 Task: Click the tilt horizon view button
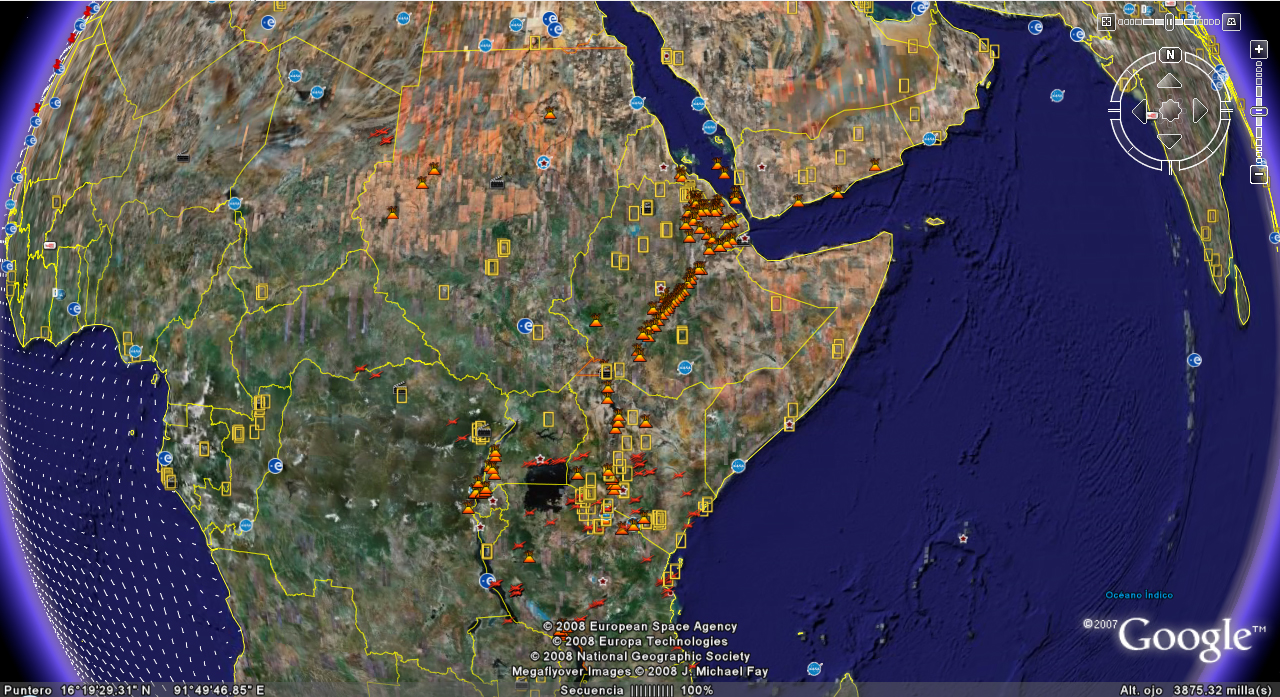coord(1232,21)
